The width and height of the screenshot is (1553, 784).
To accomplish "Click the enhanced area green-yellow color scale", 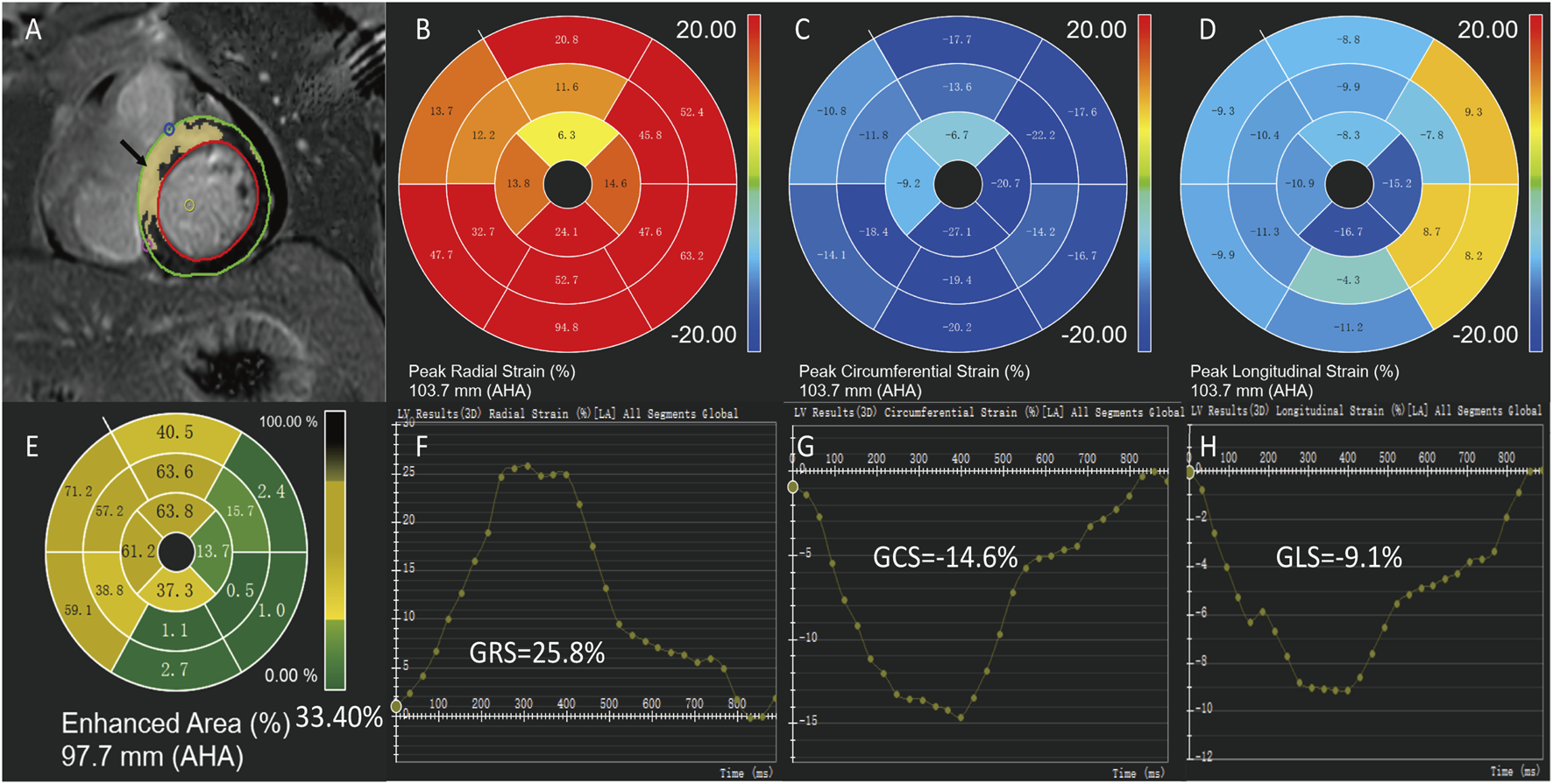I will tap(335, 550).
